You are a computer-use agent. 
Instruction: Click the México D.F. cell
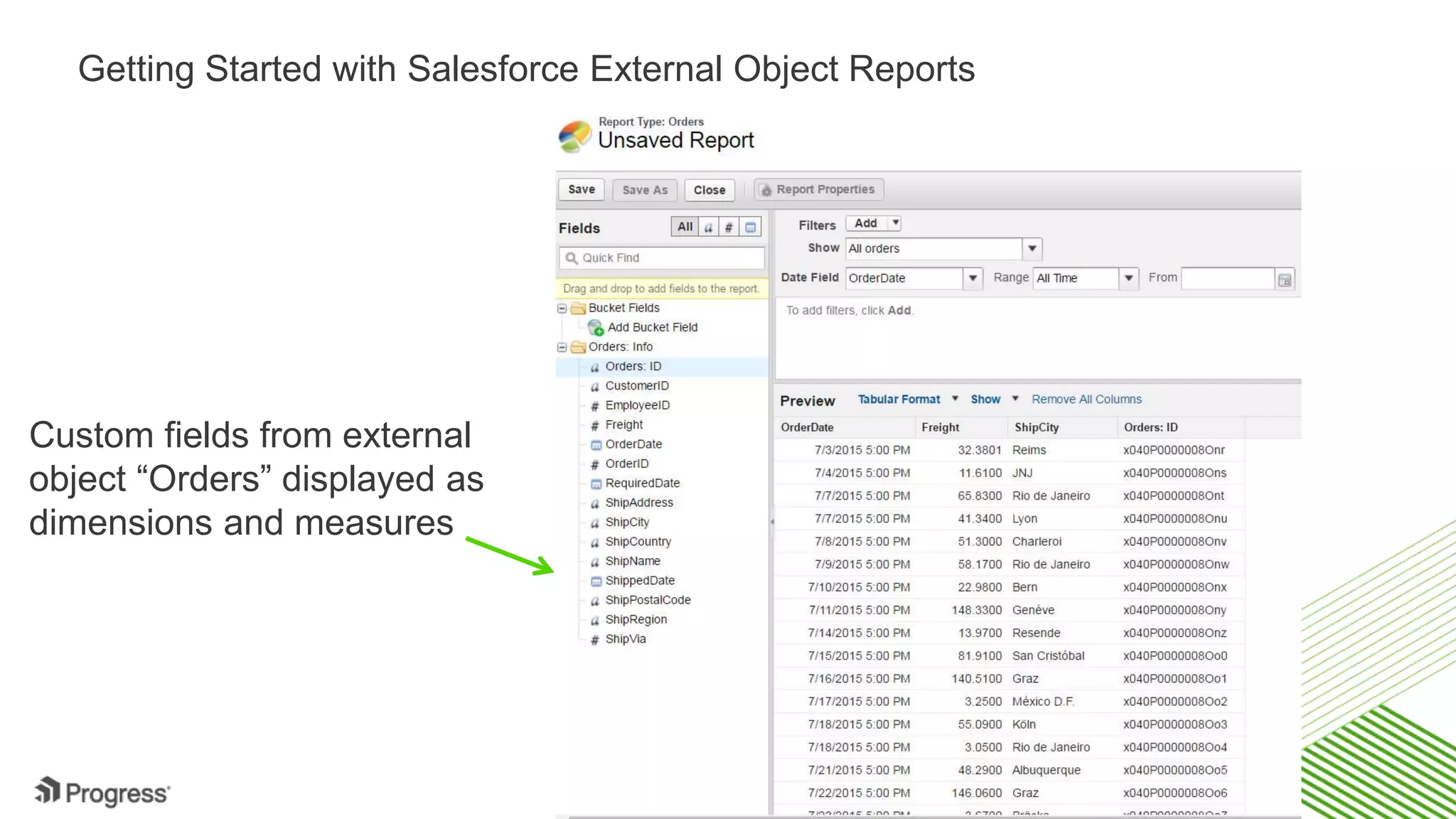tap(1043, 702)
